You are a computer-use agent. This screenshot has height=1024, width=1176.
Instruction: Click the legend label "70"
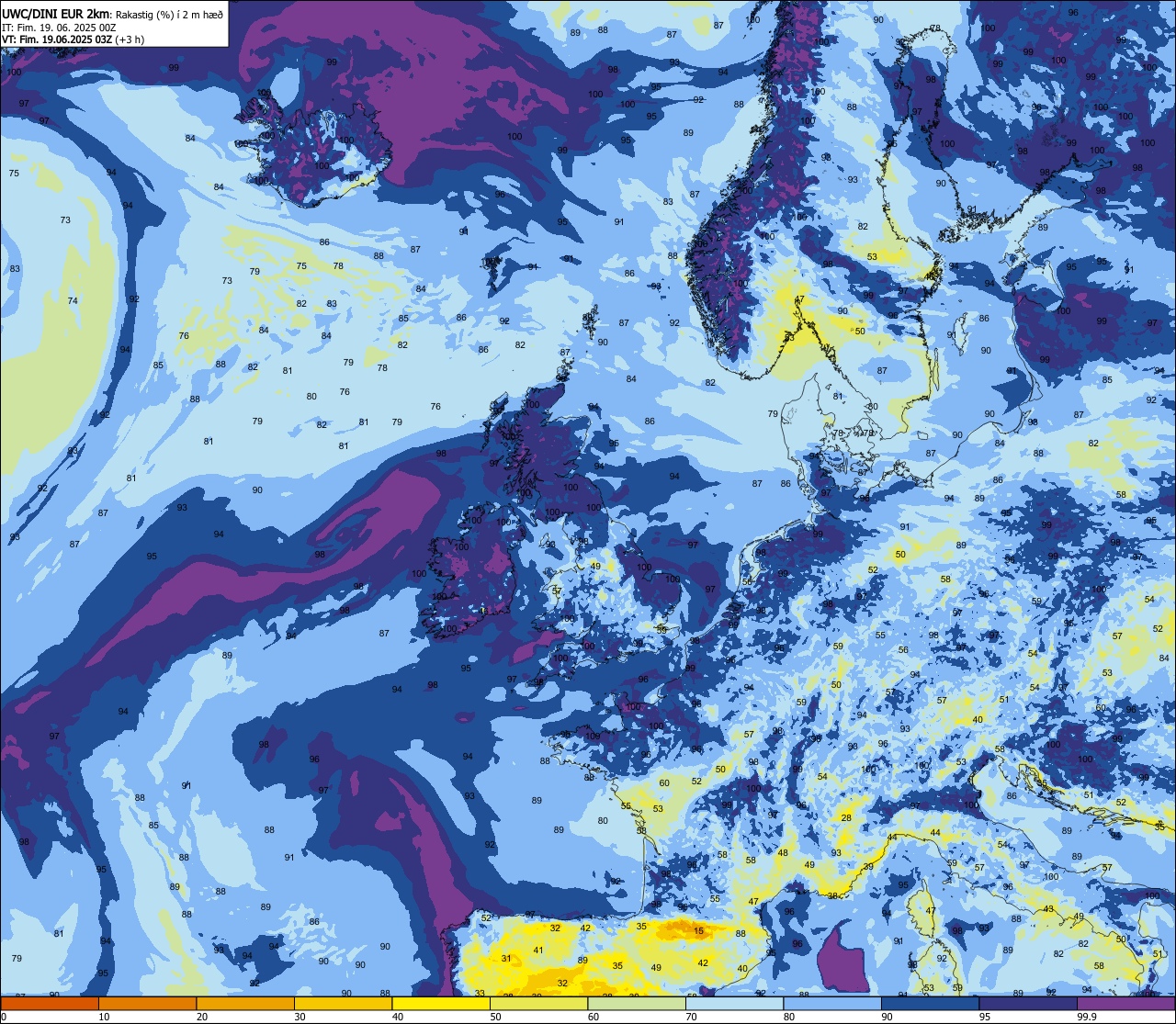(x=691, y=1017)
